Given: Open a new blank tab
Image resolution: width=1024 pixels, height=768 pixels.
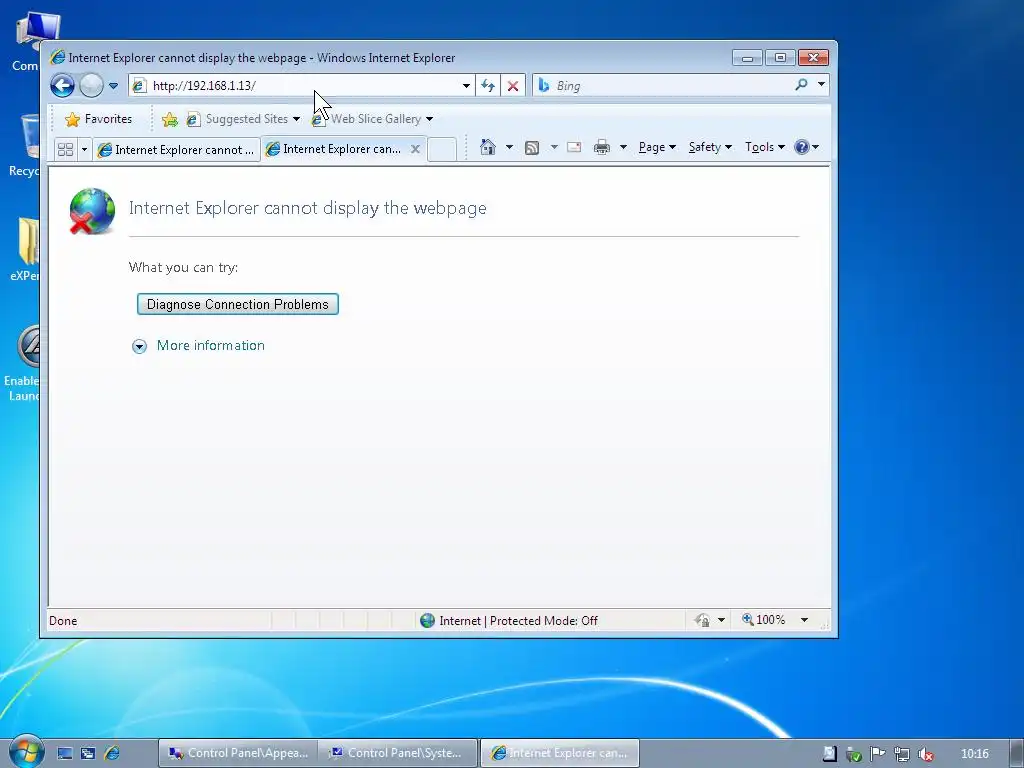Looking at the screenshot, I should [x=442, y=150].
